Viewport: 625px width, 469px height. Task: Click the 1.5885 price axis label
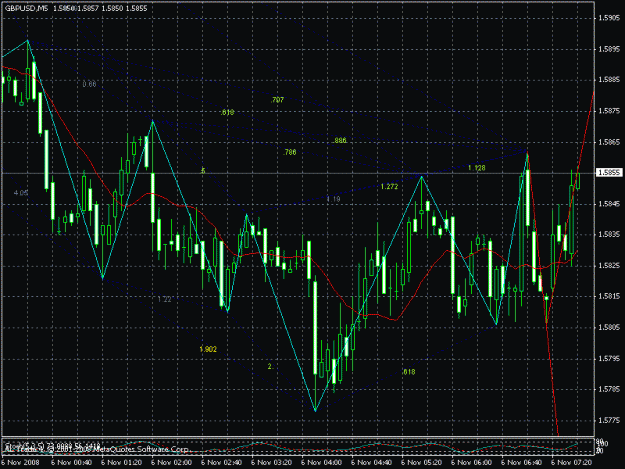(609, 80)
